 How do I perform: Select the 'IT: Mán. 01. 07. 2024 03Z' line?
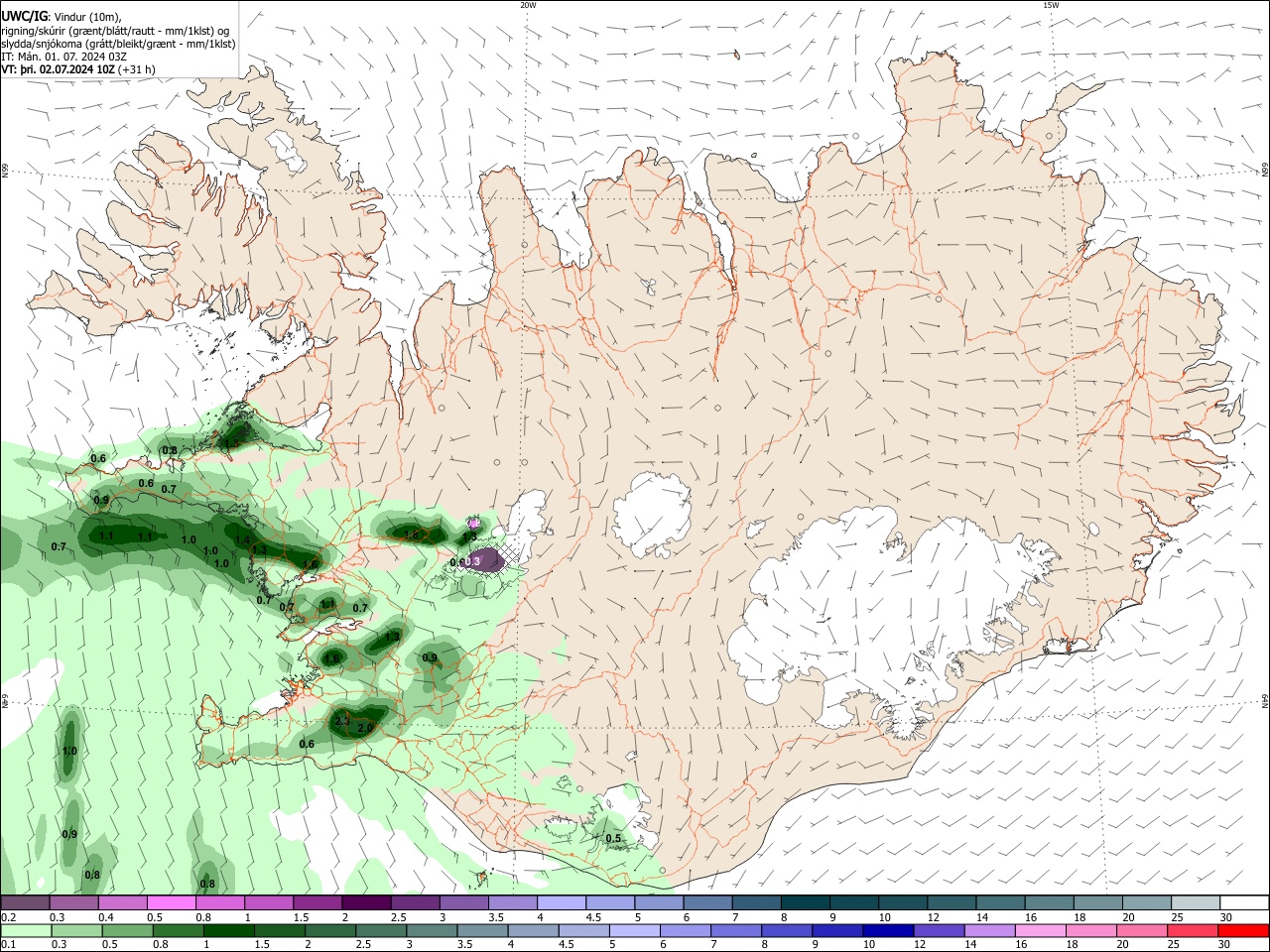pos(63,57)
